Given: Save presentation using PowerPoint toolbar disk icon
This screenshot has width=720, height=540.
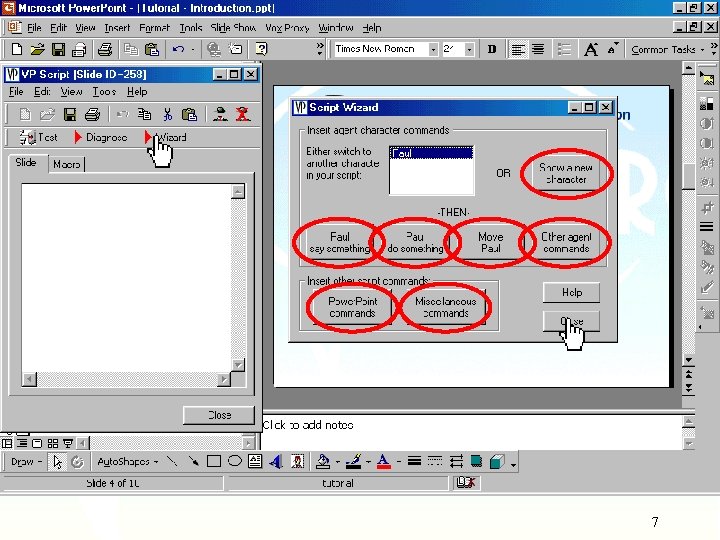Looking at the screenshot, I should point(58,49).
